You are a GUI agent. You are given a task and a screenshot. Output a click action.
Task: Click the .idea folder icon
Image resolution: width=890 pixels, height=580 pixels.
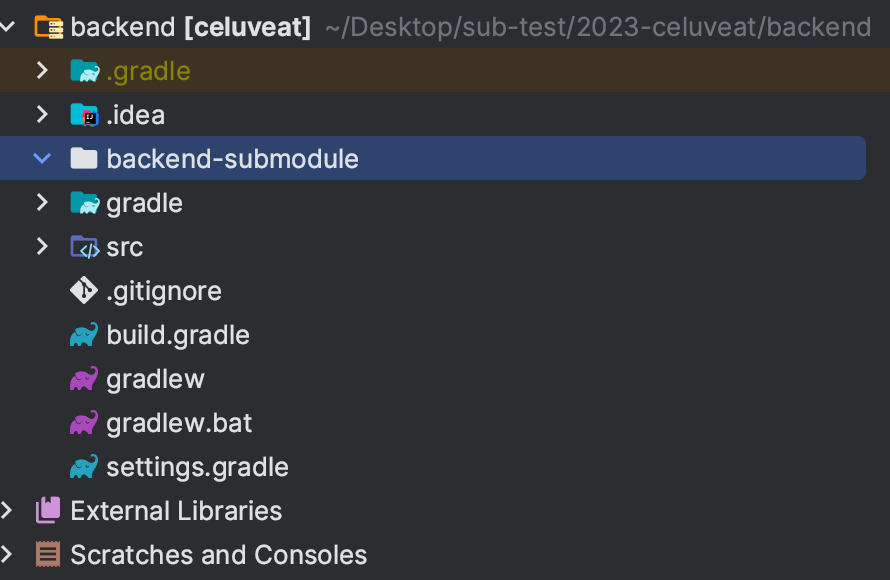coord(85,114)
